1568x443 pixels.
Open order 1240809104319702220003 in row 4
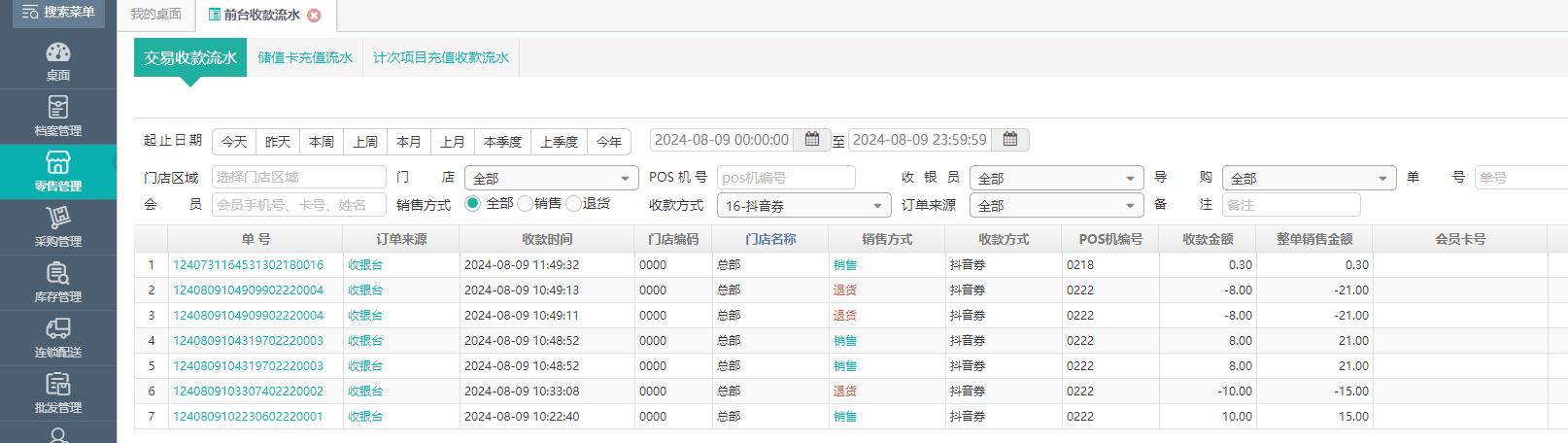[248, 340]
